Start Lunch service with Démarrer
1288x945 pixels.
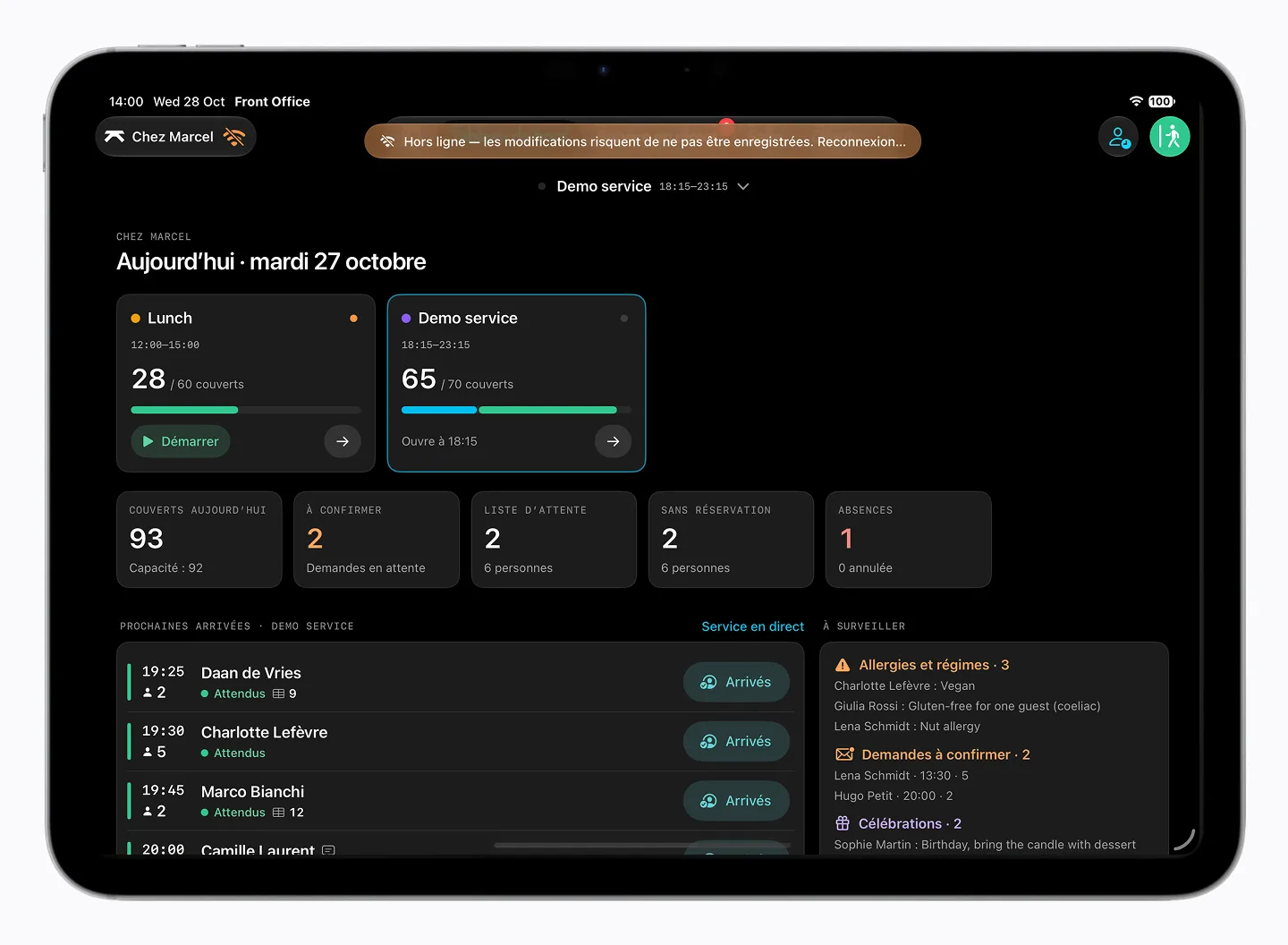(181, 441)
